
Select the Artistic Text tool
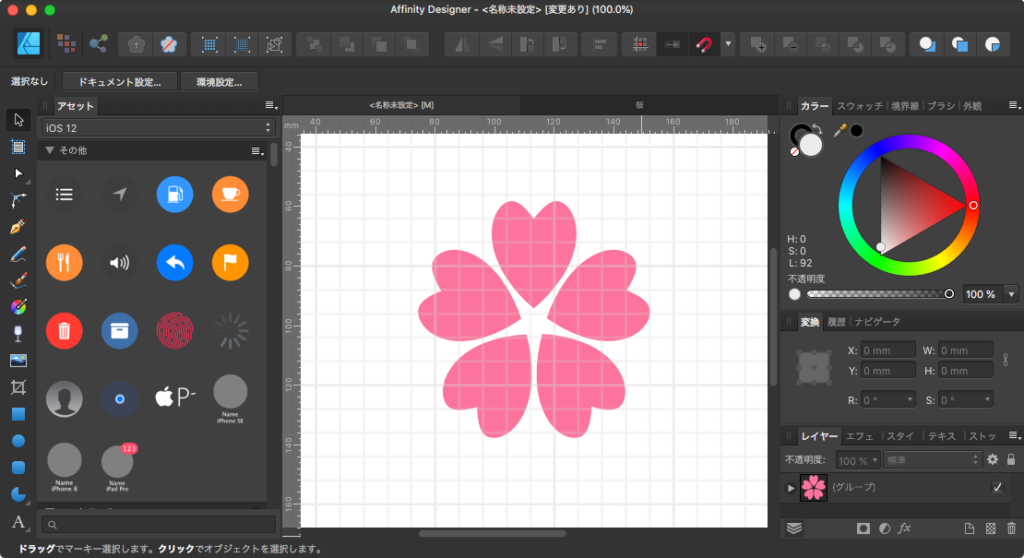(18, 522)
